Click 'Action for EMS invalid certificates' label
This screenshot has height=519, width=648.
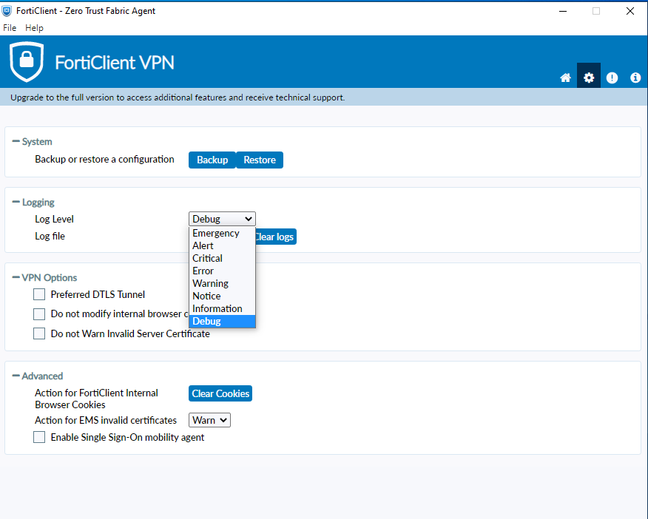(x=106, y=420)
